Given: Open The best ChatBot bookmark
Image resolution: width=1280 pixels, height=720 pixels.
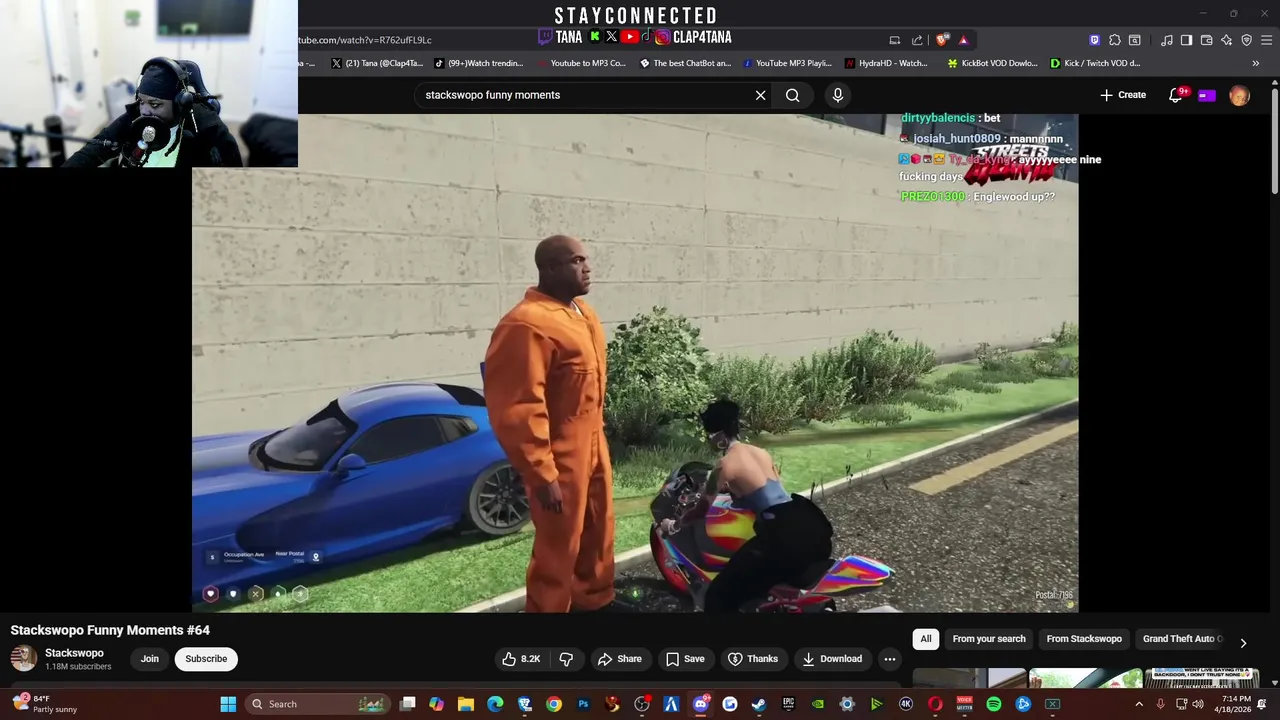Looking at the screenshot, I should click(686, 63).
